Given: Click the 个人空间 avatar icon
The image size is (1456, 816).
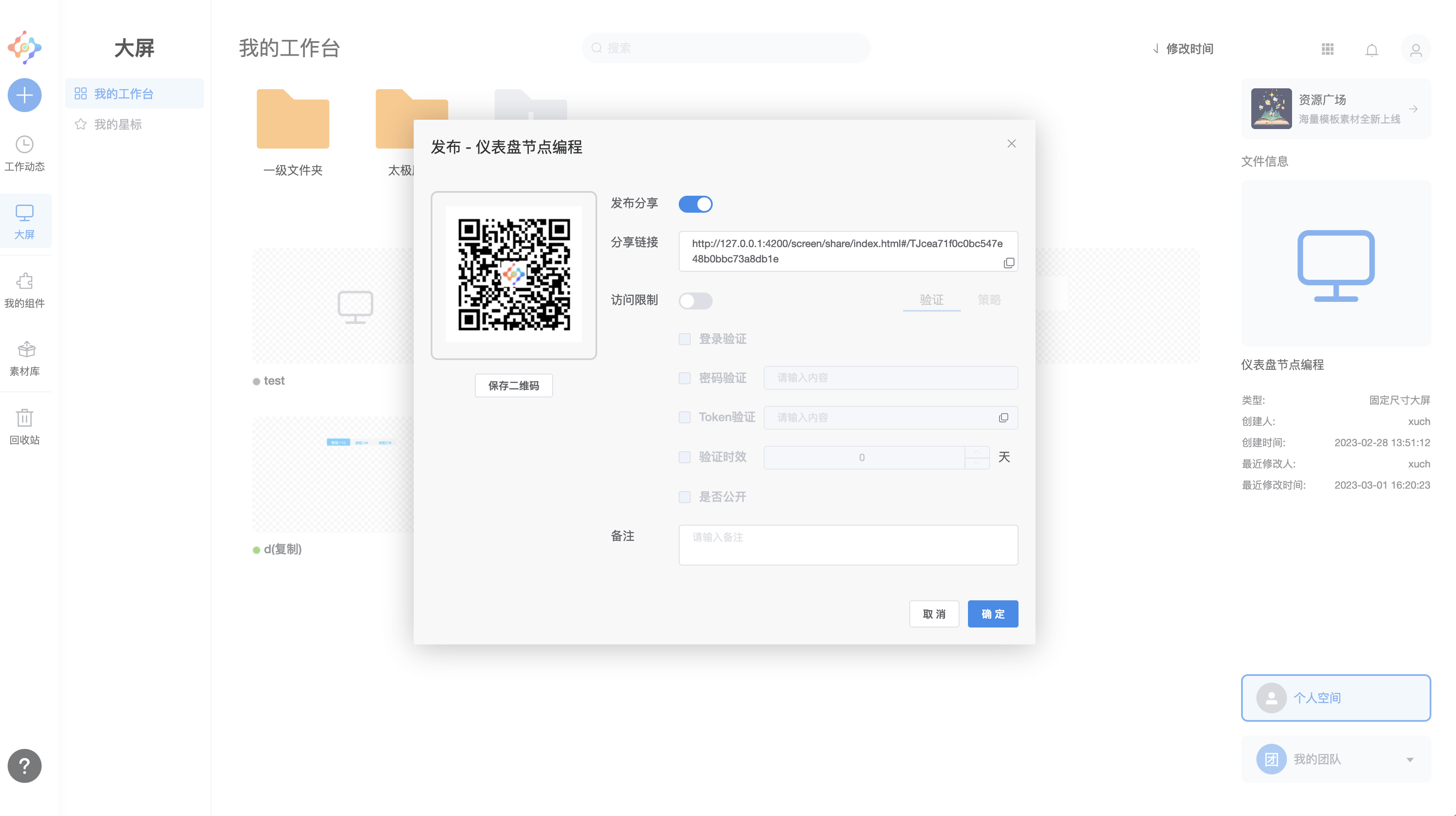Looking at the screenshot, I should 1271,698.
